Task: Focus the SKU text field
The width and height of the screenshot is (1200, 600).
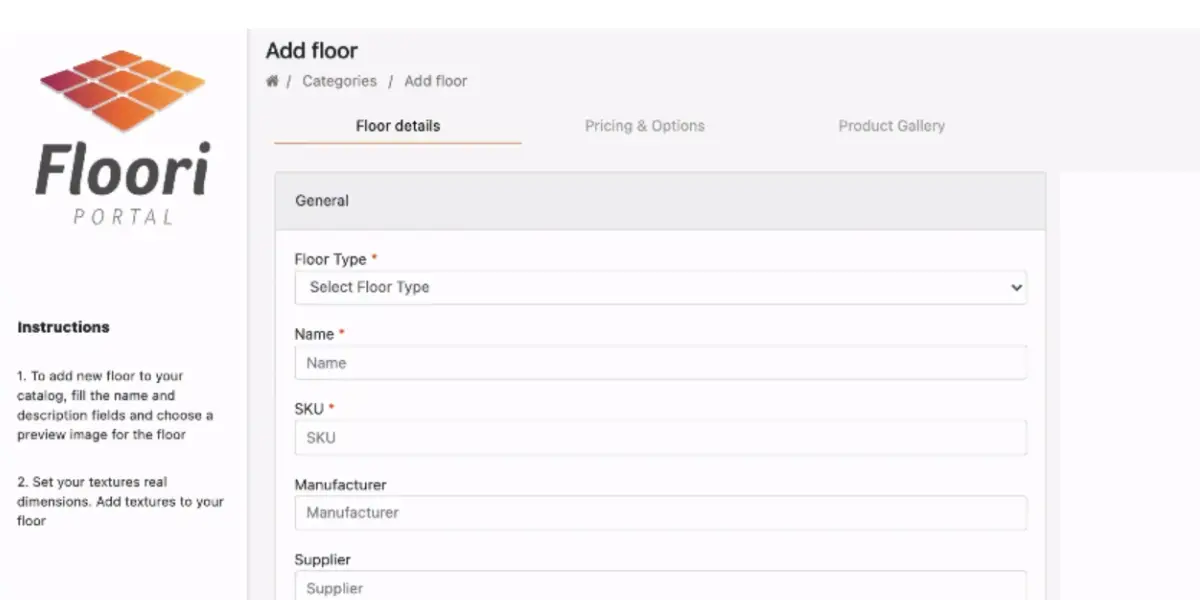Action: coord(661,438)
